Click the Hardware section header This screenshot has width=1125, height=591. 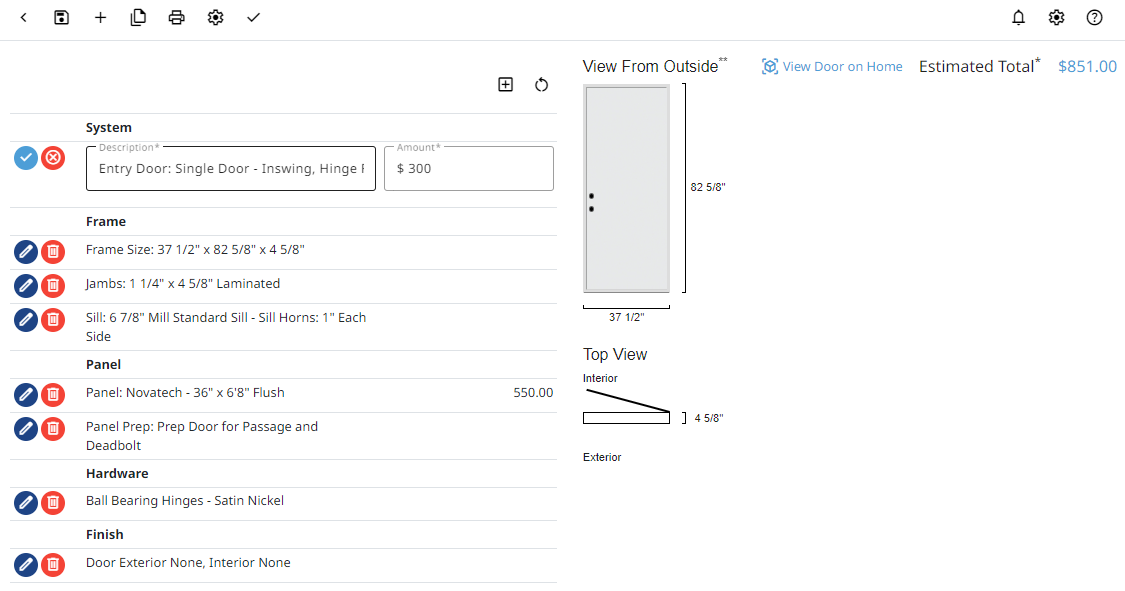(117, 473)
